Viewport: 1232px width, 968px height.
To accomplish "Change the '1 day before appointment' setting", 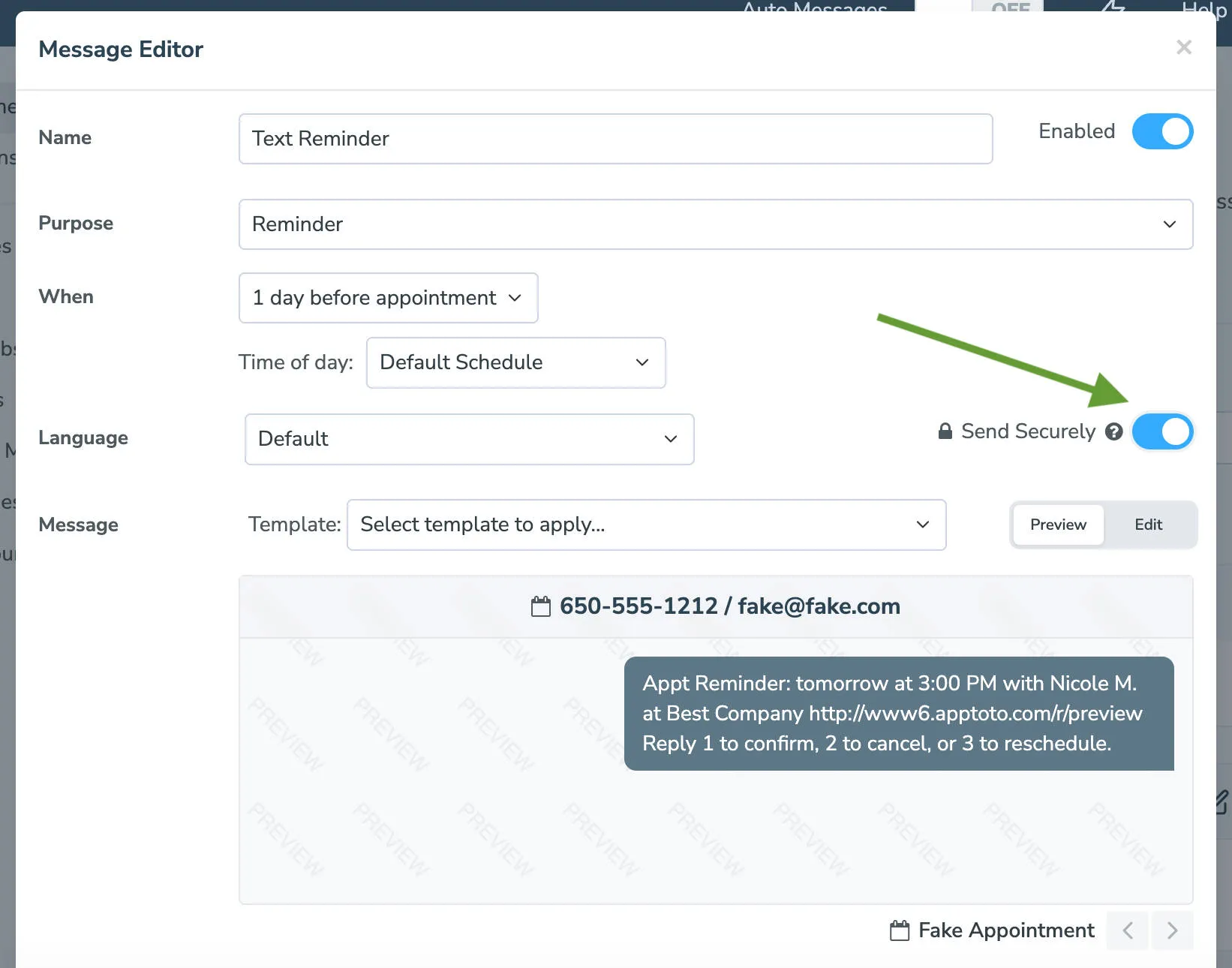I will click(x=387, y=298).
